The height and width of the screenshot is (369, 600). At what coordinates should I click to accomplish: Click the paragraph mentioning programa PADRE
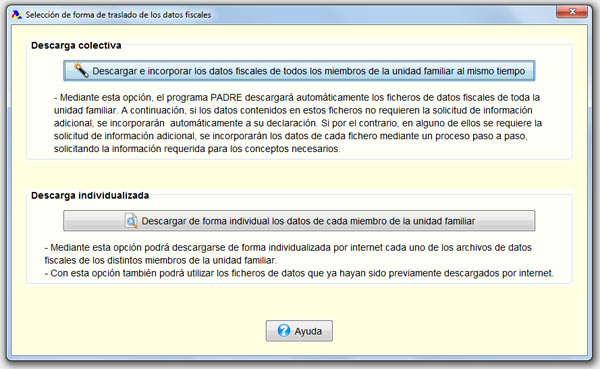tap(298, 123)
